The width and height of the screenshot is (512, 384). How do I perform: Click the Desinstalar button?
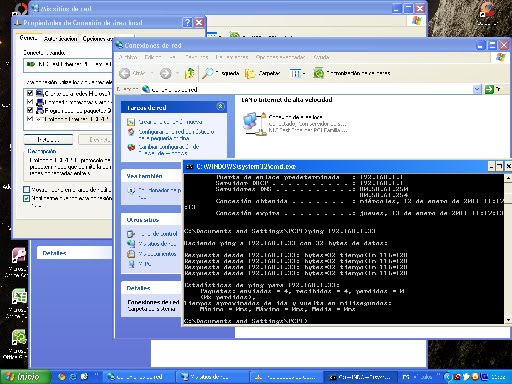95,139
